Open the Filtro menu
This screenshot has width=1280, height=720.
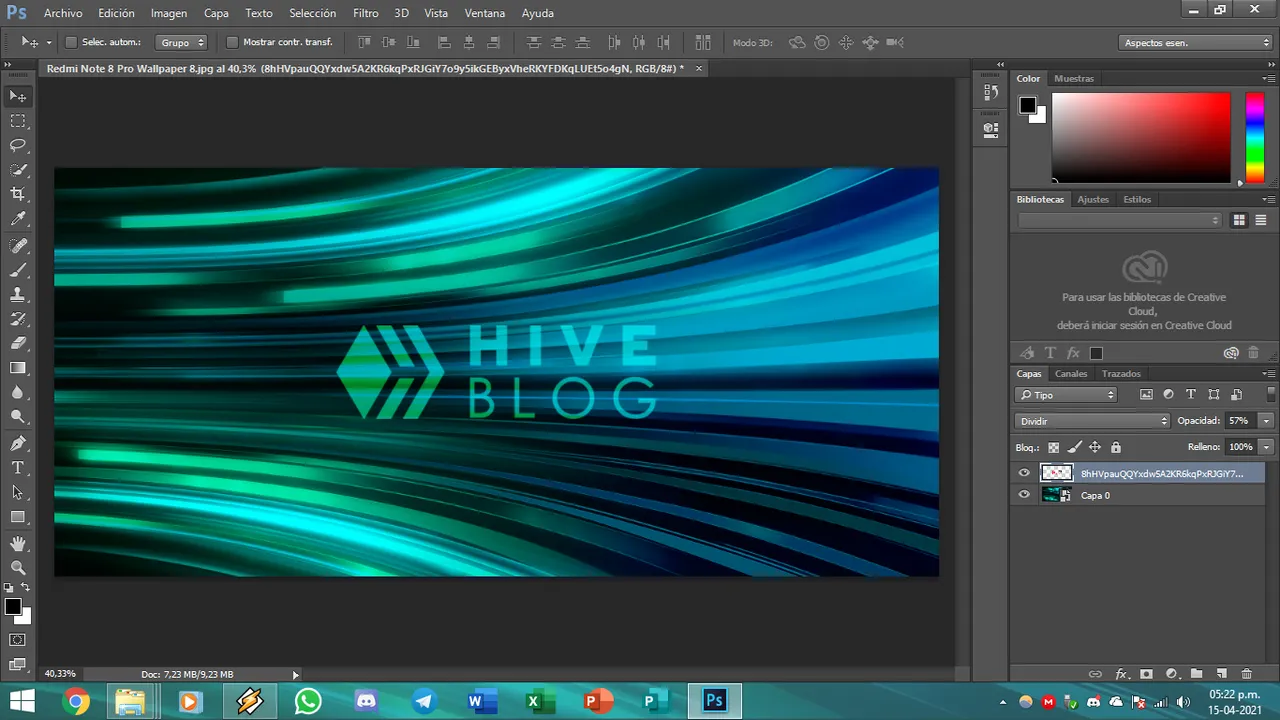365,13
